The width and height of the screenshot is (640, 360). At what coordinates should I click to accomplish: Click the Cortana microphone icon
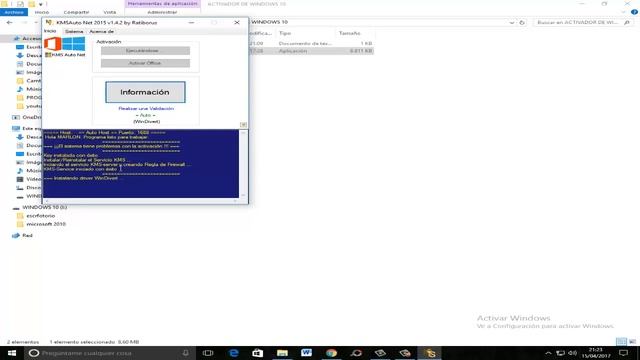click(186, 353)
